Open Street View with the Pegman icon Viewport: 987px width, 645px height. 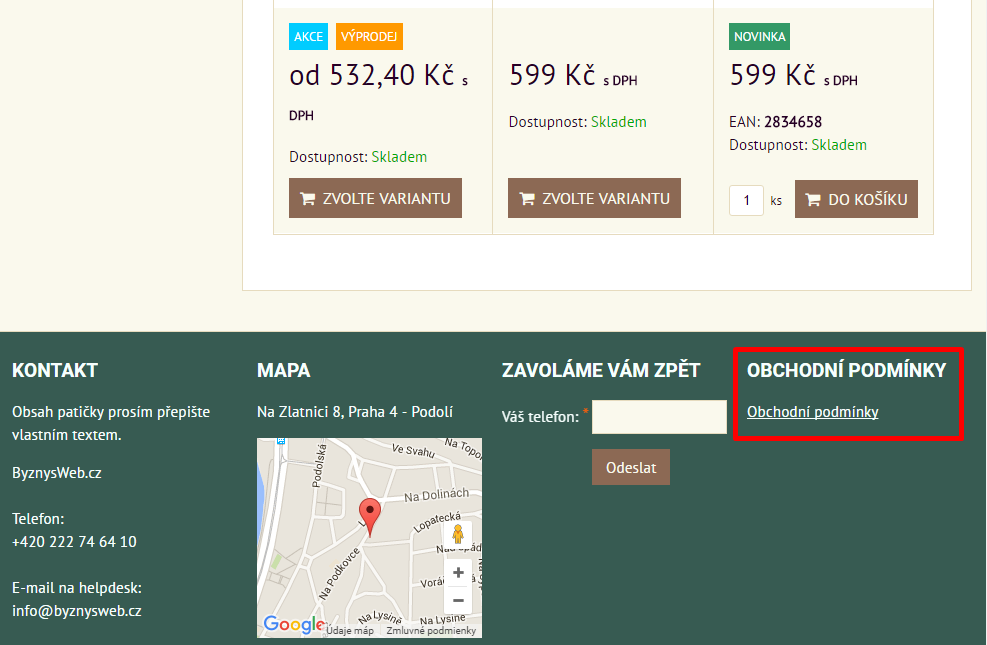pos(458,535)
